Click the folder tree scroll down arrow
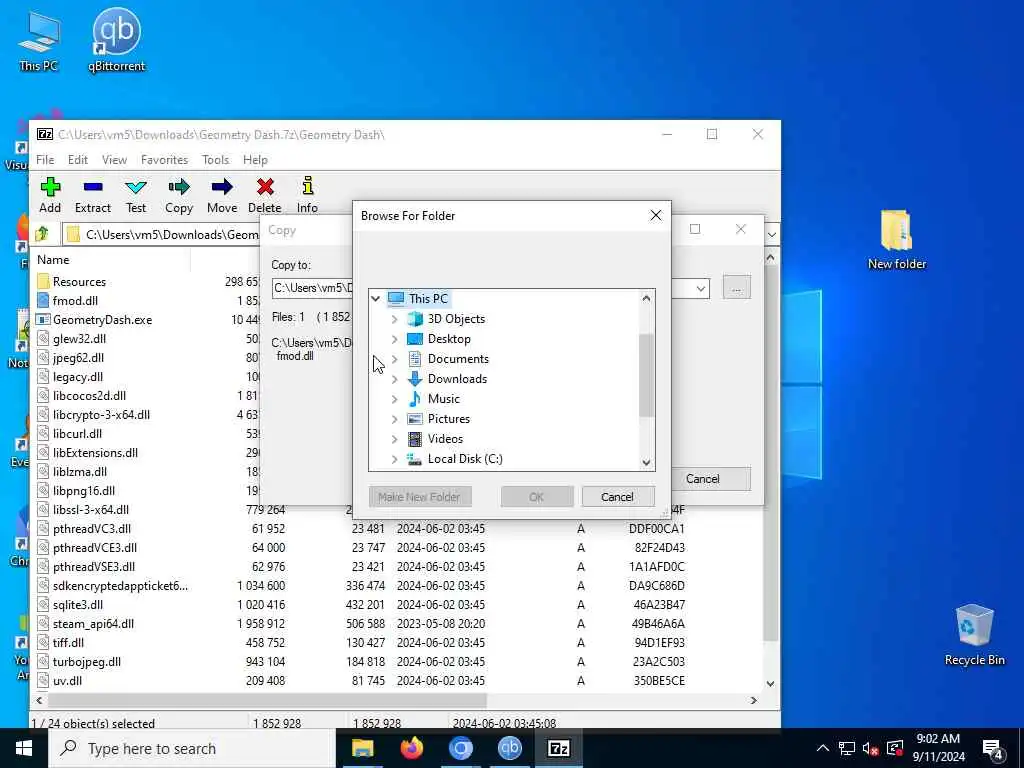The height and width of the screenshot is (768, 1024). [x=646, y=462]
